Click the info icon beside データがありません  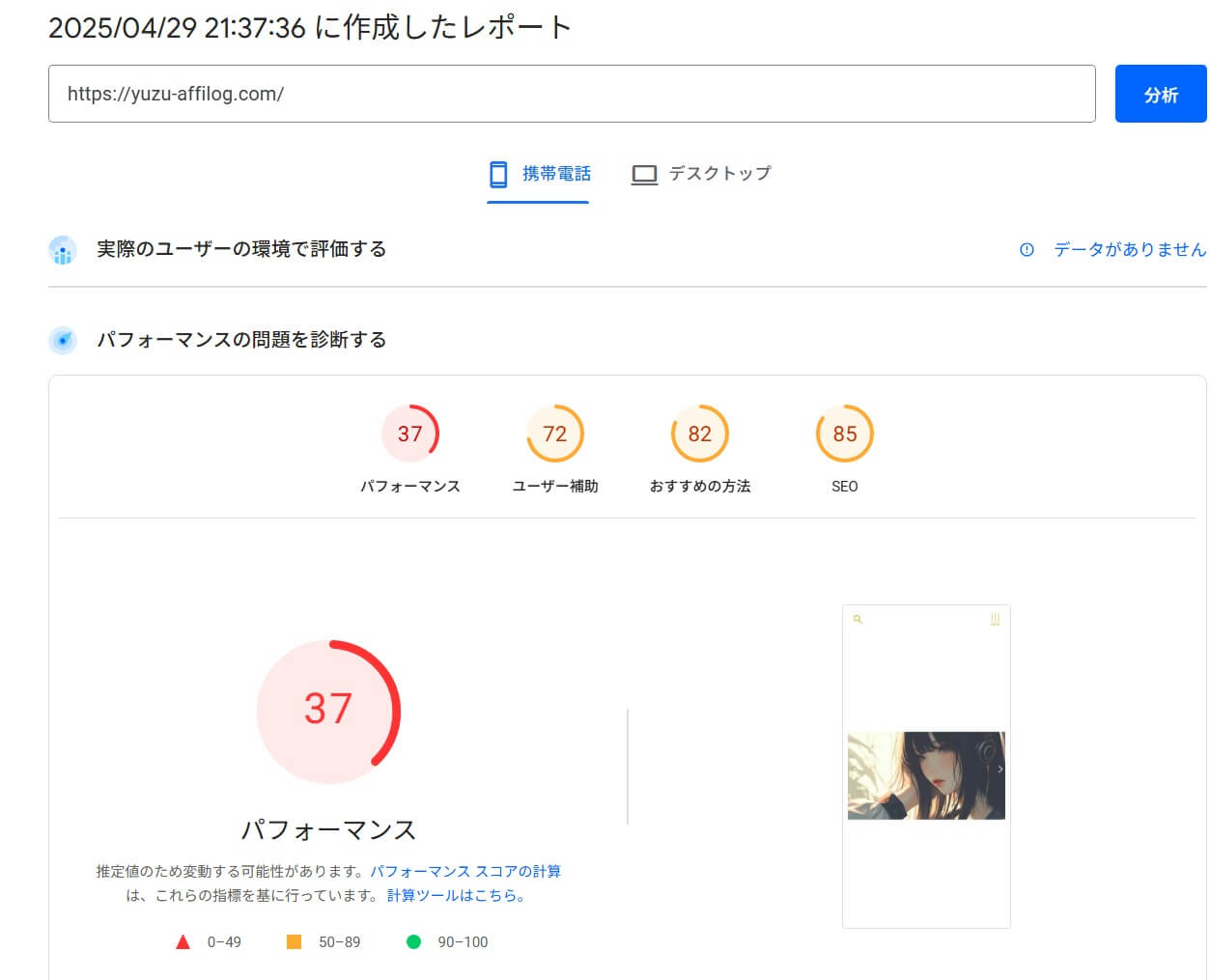[x=1027, y=250]
